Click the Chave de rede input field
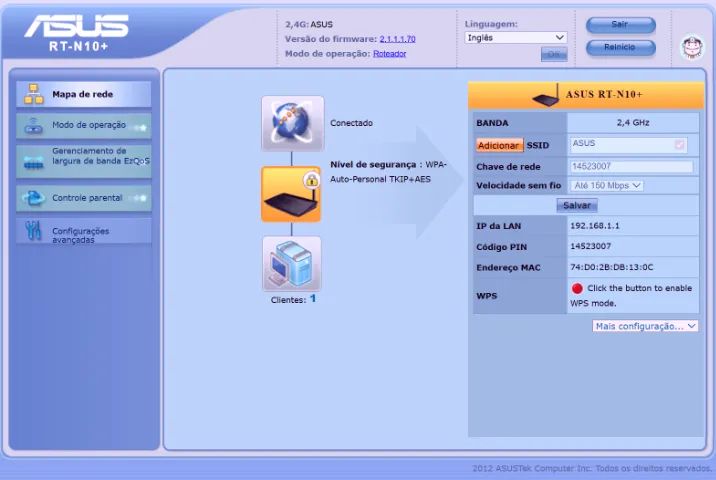The image size is (716, 480). [632, 166]
